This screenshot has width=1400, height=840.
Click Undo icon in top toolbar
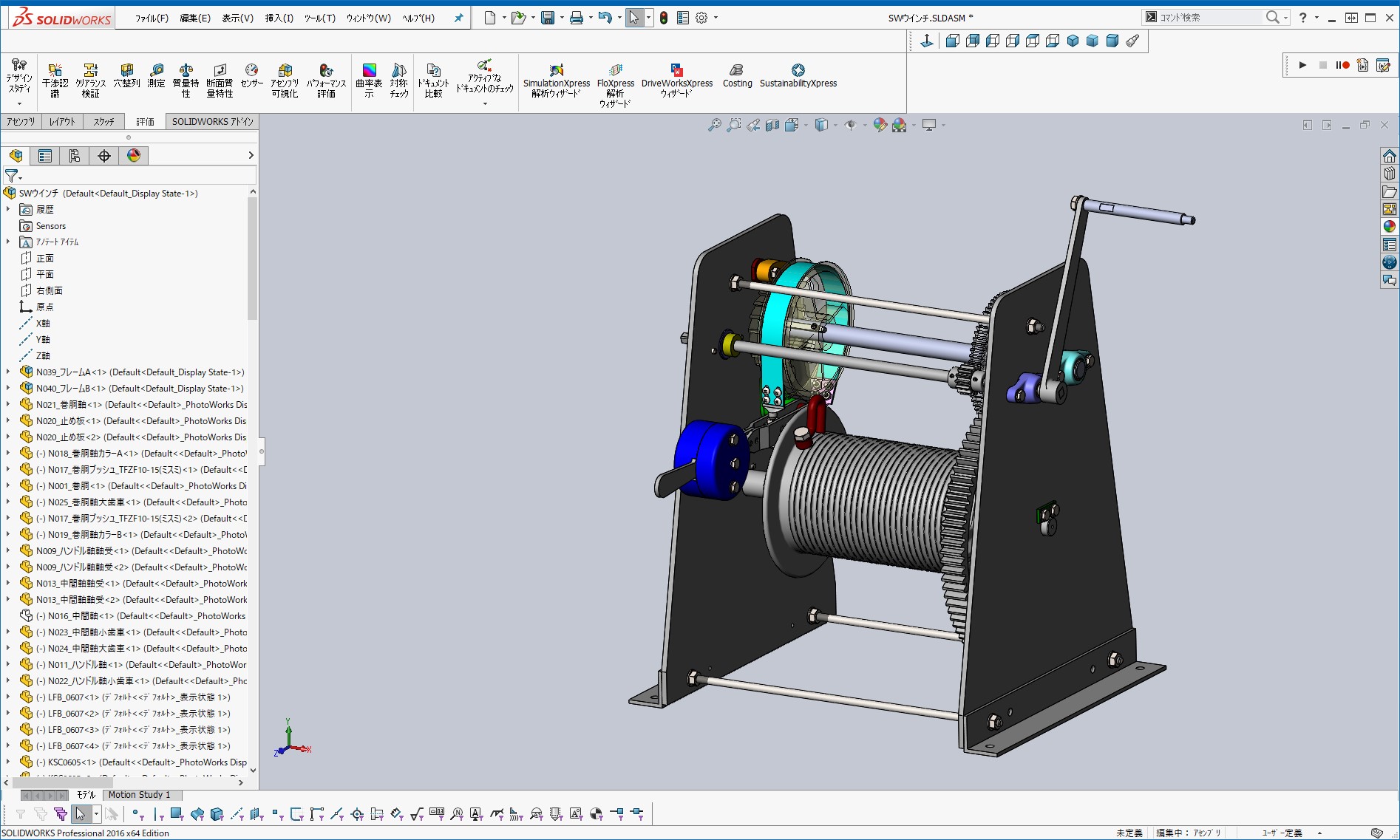[605, 18]
